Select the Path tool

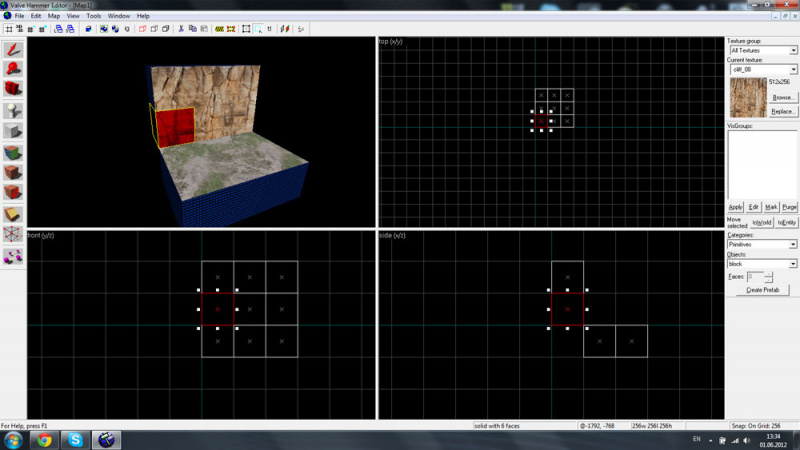pos(13,257)
